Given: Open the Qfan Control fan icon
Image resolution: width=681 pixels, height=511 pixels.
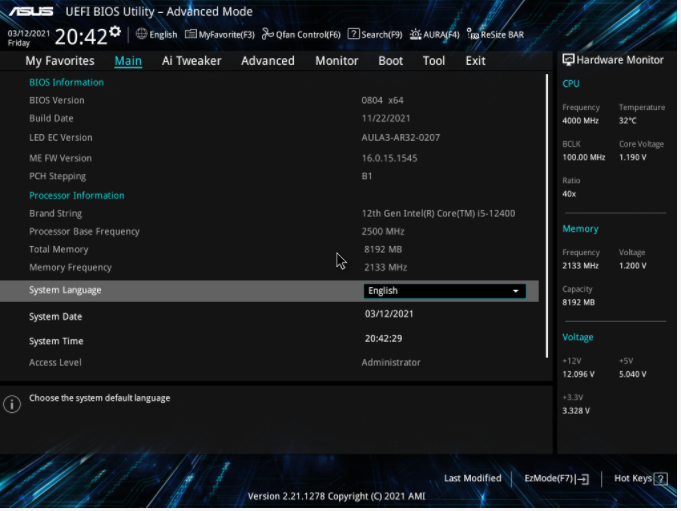Looking at the screenshot, I should (268, 34).
